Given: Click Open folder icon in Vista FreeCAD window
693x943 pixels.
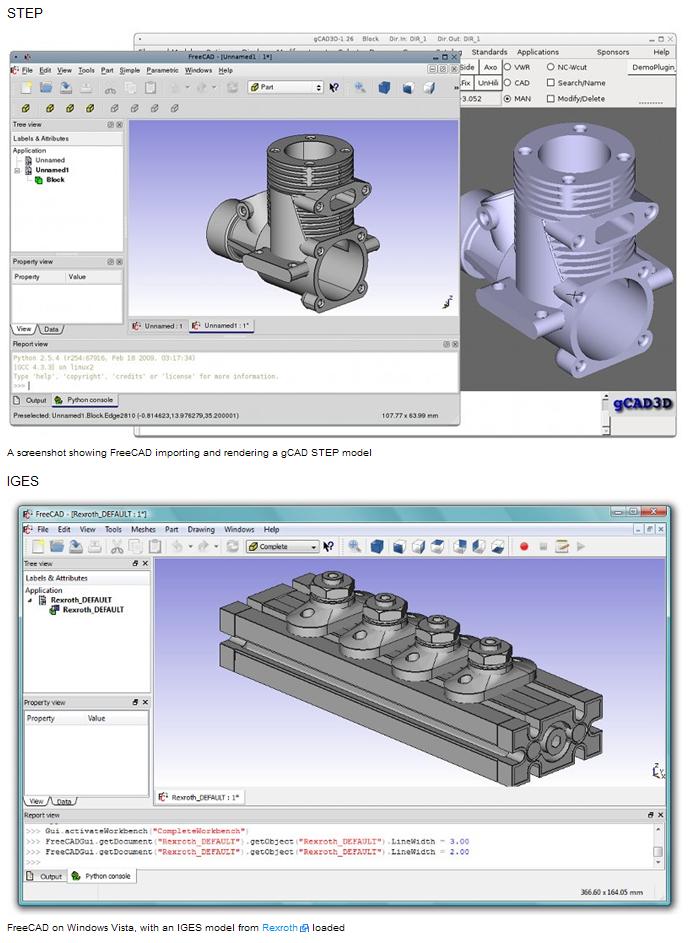Looking at the screenshot, I should point(57,546).
